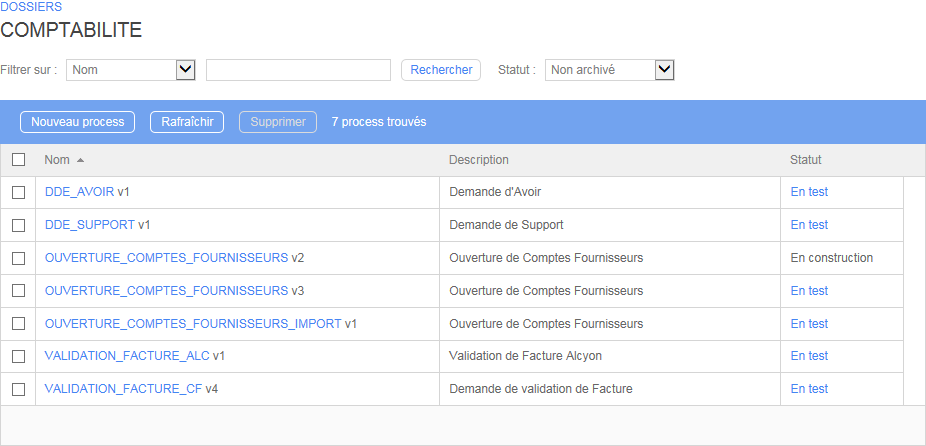Click En test status of VALIDATION_FACTURE_CF
Screen dimensions: 926x446
pyautogui.click(x=809, y=389)
